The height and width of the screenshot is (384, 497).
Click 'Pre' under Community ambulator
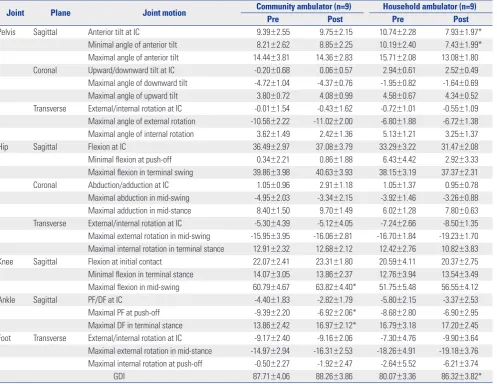pos(273,19)
